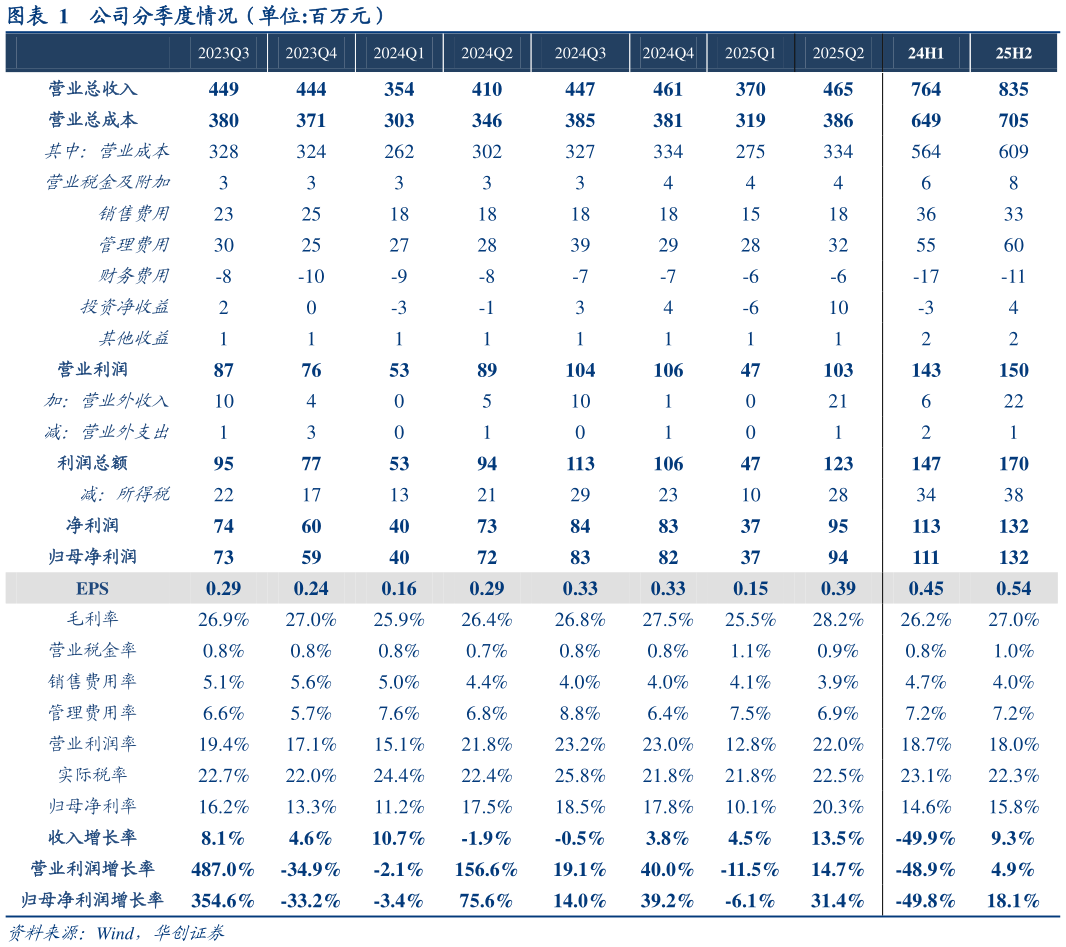Select the 营业利润增长率 value 487.0%
Screen dimensions: 1066x947
pyautogui.click(x=224, y=869)
